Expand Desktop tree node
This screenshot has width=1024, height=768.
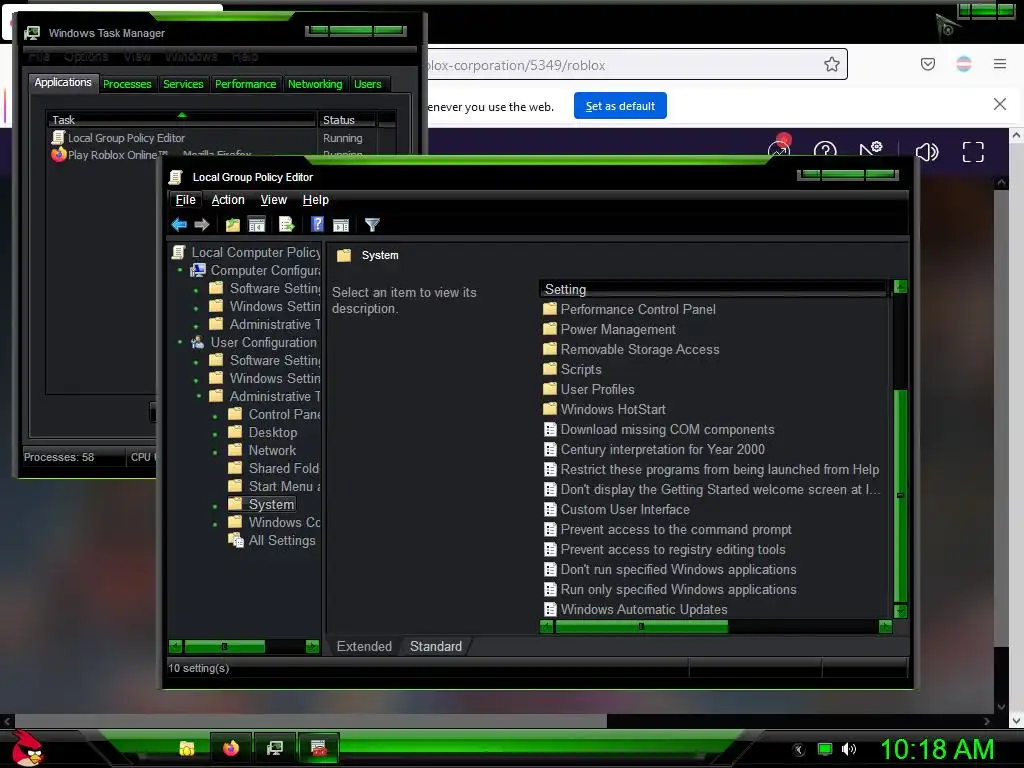tap(215, 434)
